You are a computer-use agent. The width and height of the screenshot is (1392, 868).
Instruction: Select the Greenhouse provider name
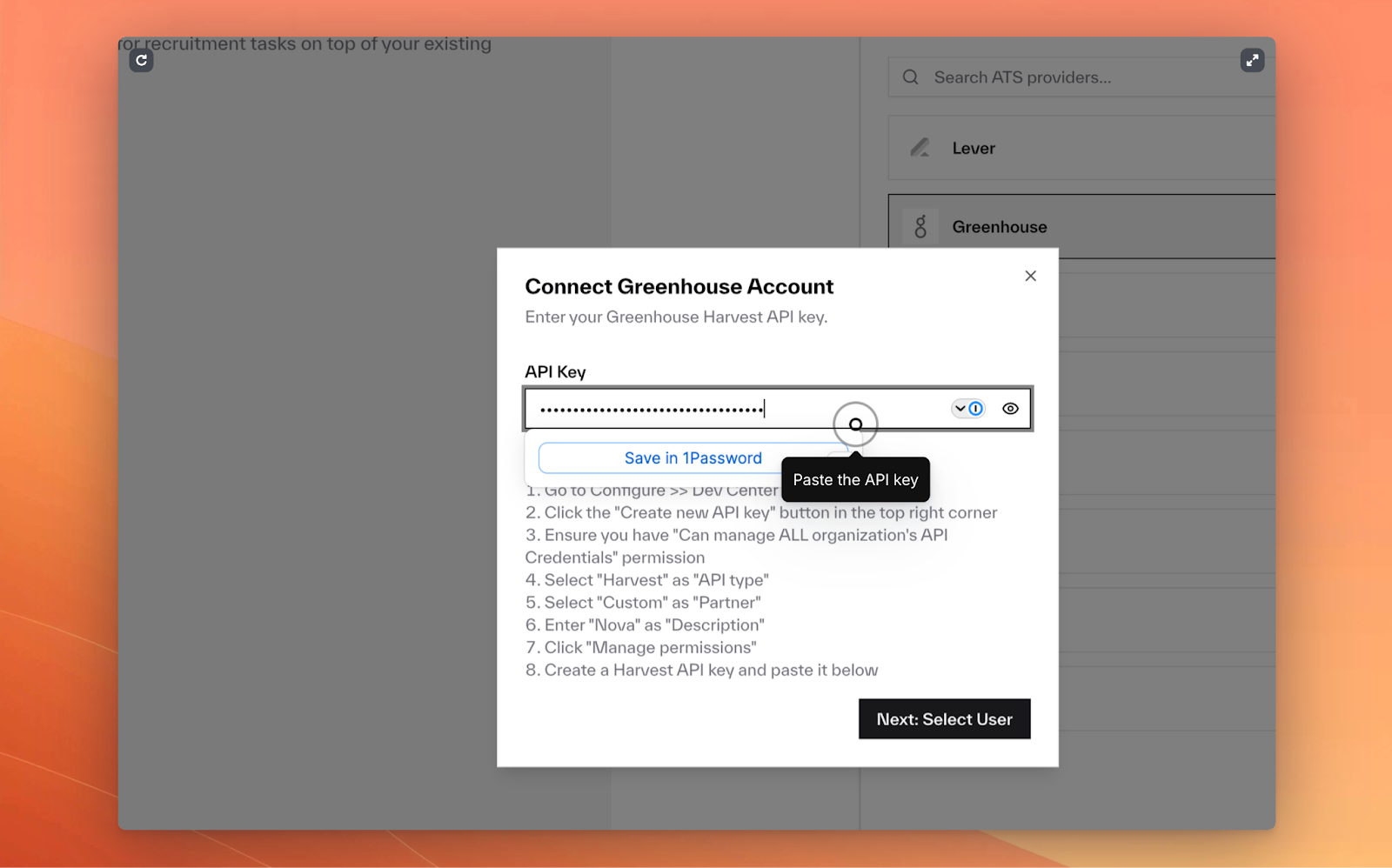coord(1000,227)
